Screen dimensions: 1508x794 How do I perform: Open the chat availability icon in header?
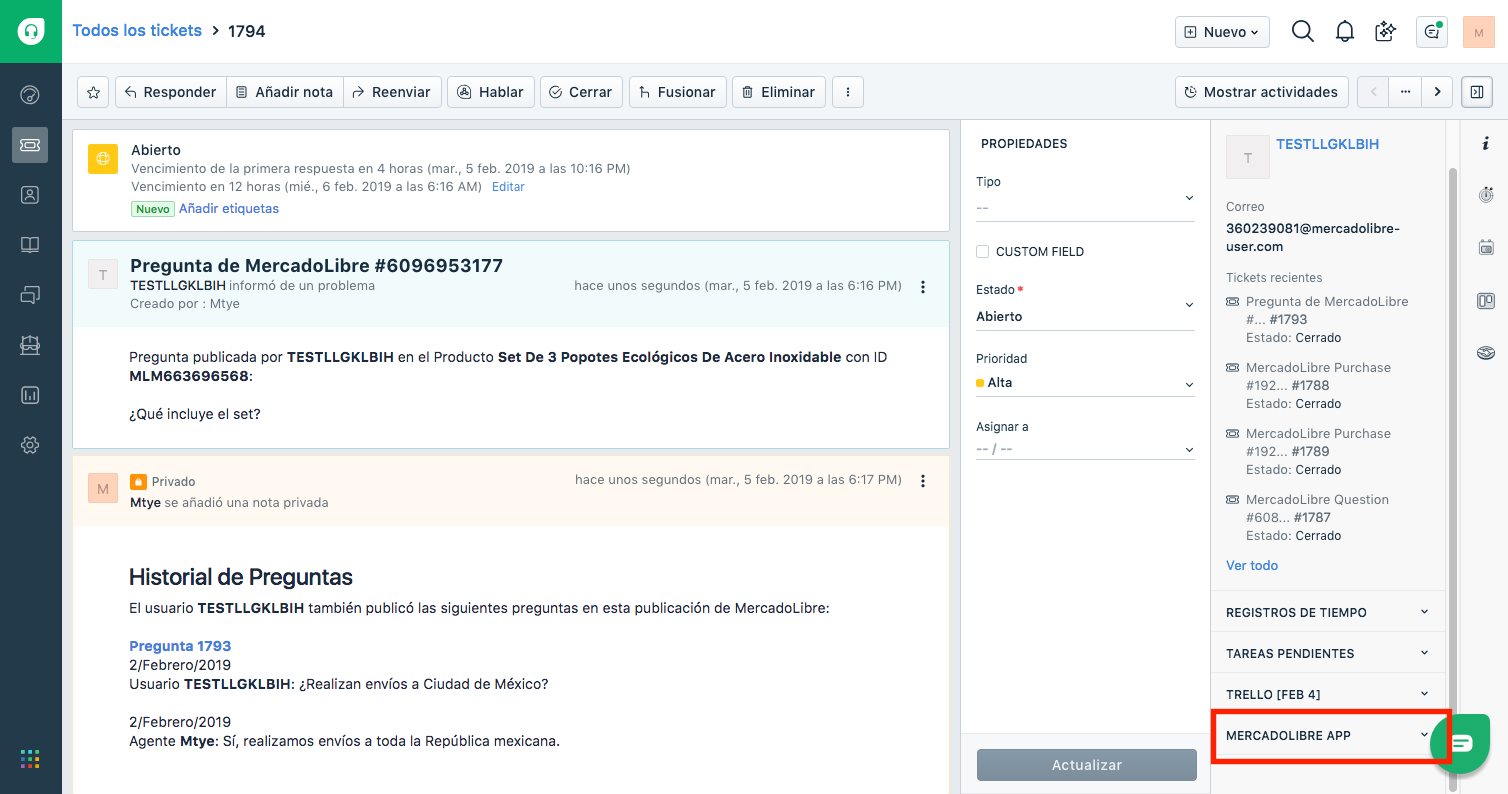click(1432, 32)
